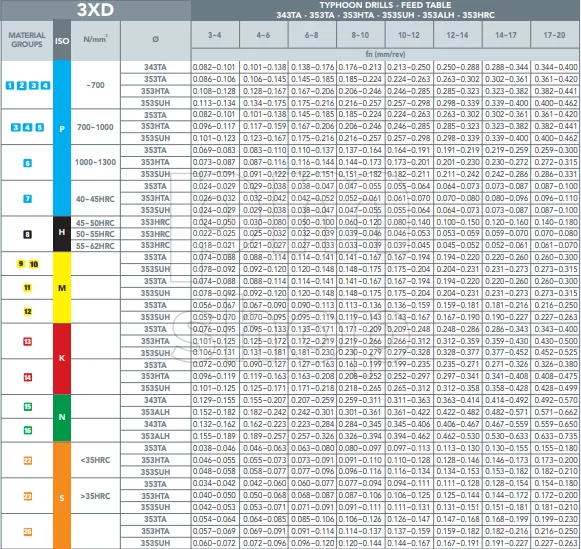Click yellow material group badge 10
The width and height of the screenshot is (581, 549).
(x=34, y=264)
